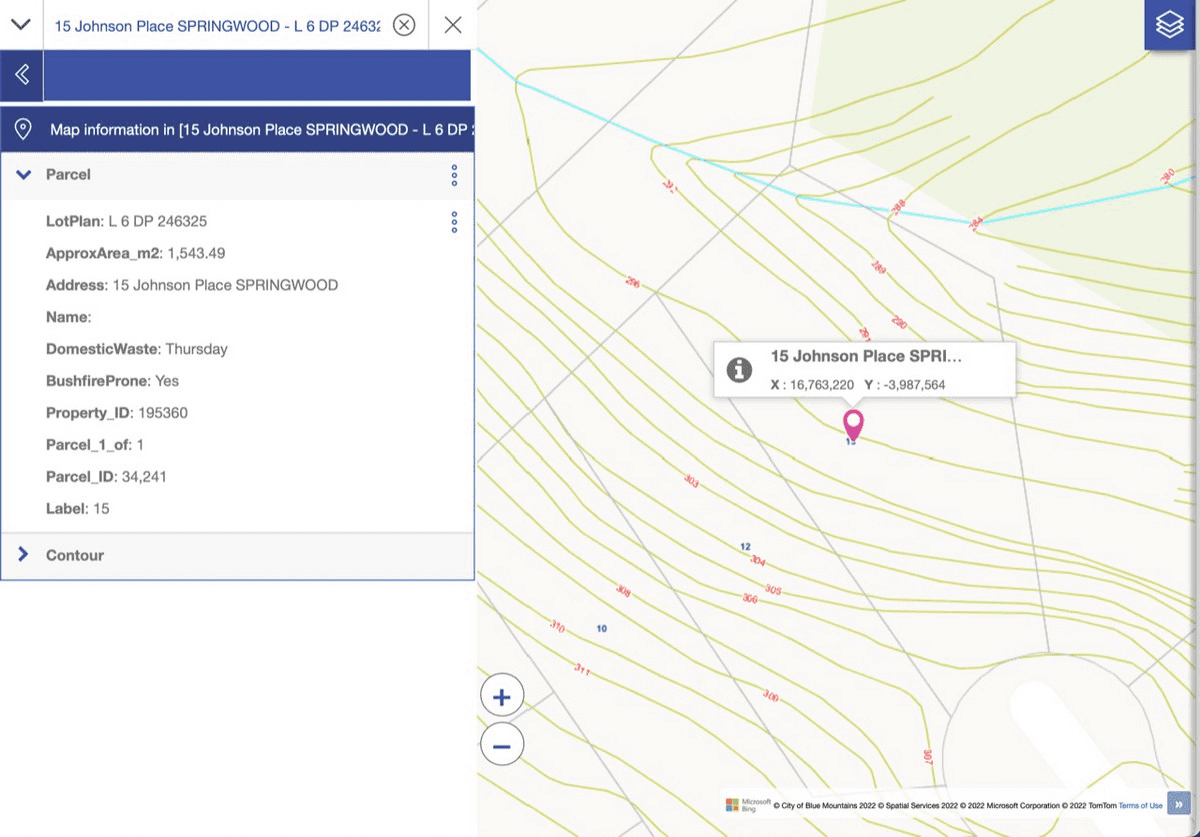Expand the map attribution arrow button
The width and height of the screenshot is (1200, 837).
pyautogui.click(x=1179, y=804)
